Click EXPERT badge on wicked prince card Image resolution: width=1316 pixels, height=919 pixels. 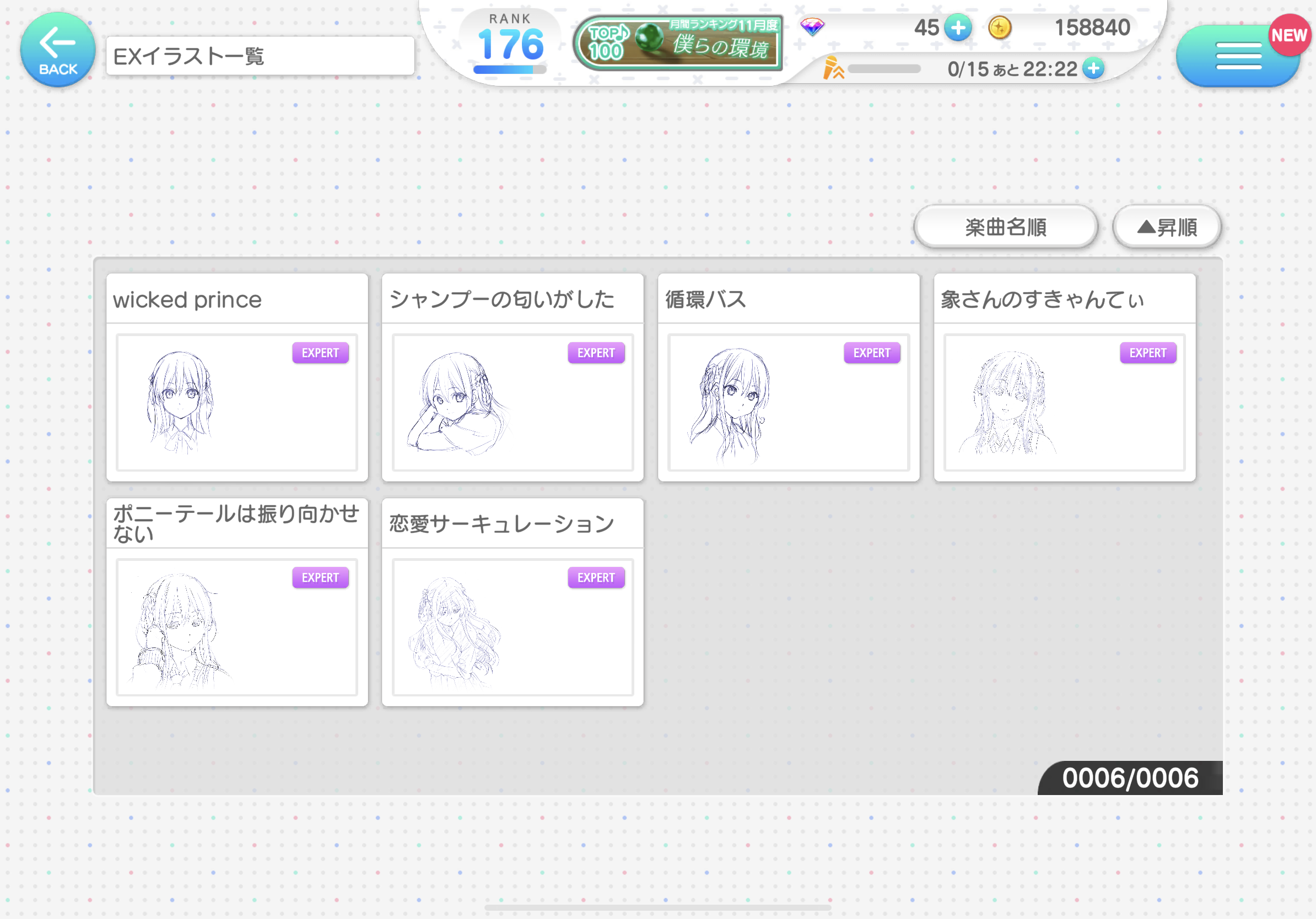(x=320, y=353)
